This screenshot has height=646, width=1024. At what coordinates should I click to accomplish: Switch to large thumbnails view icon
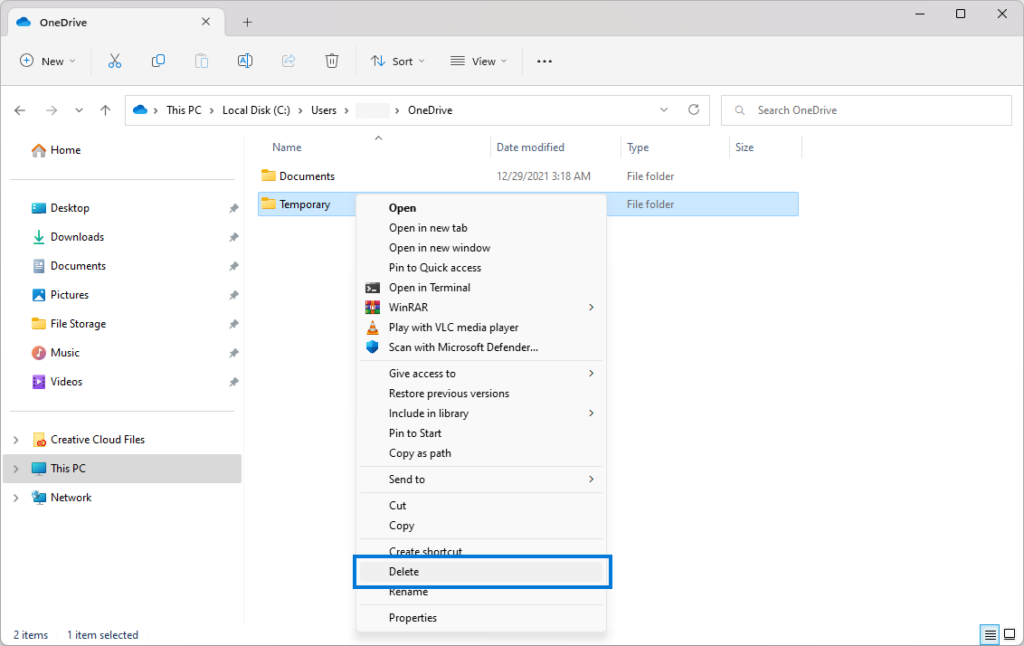pos(1010,634)
